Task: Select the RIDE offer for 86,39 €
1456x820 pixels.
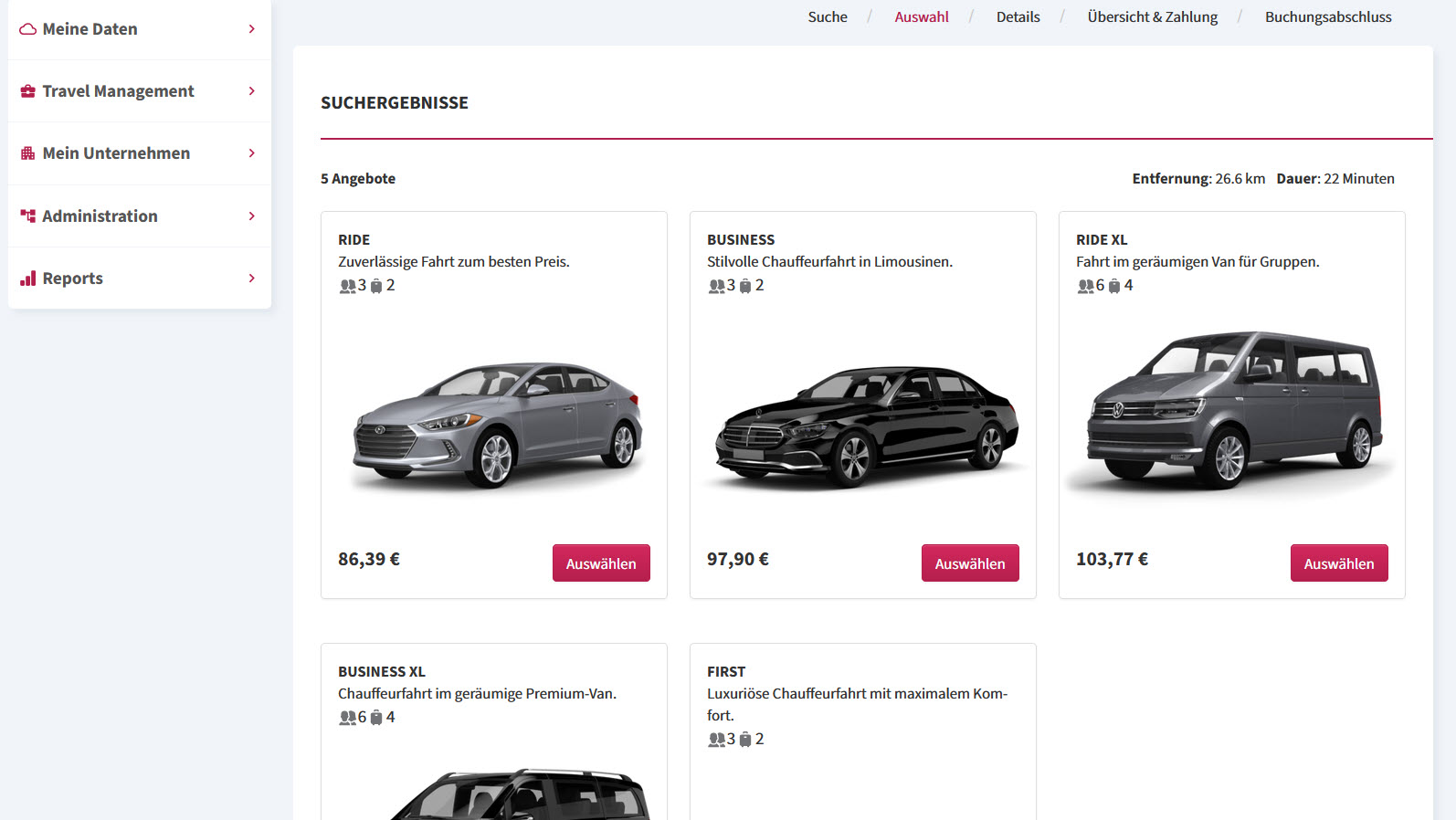Action: [601, 563]
